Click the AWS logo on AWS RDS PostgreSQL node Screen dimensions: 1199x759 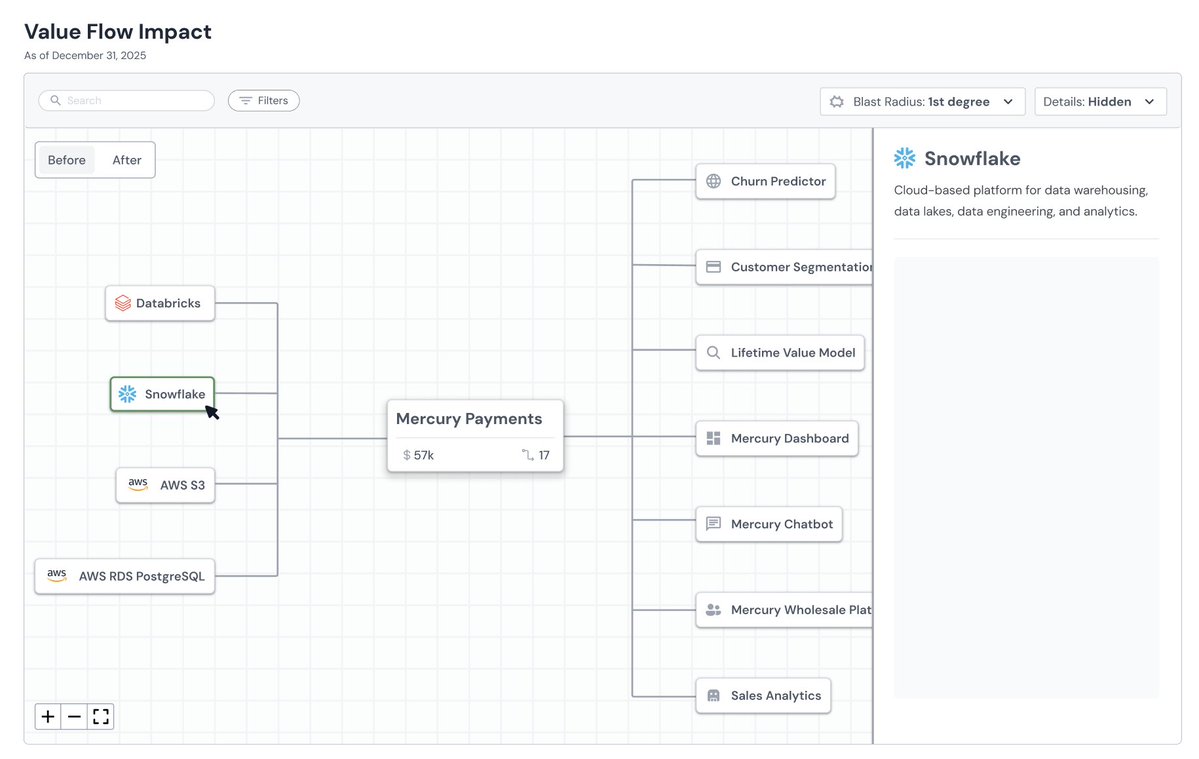[x=57, y=576]
